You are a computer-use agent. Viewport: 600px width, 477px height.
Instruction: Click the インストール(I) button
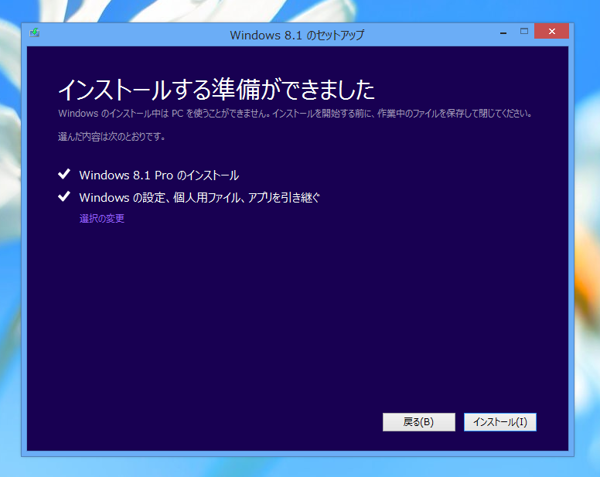pyautogui.click(x=500, y=422)
